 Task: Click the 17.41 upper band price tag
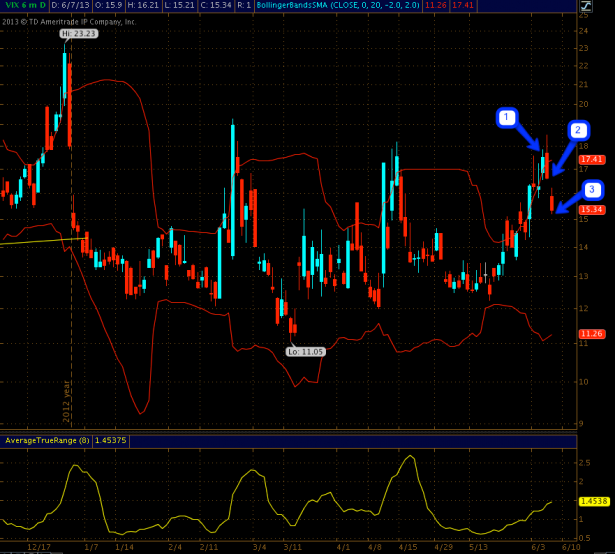tap(590, 159)
